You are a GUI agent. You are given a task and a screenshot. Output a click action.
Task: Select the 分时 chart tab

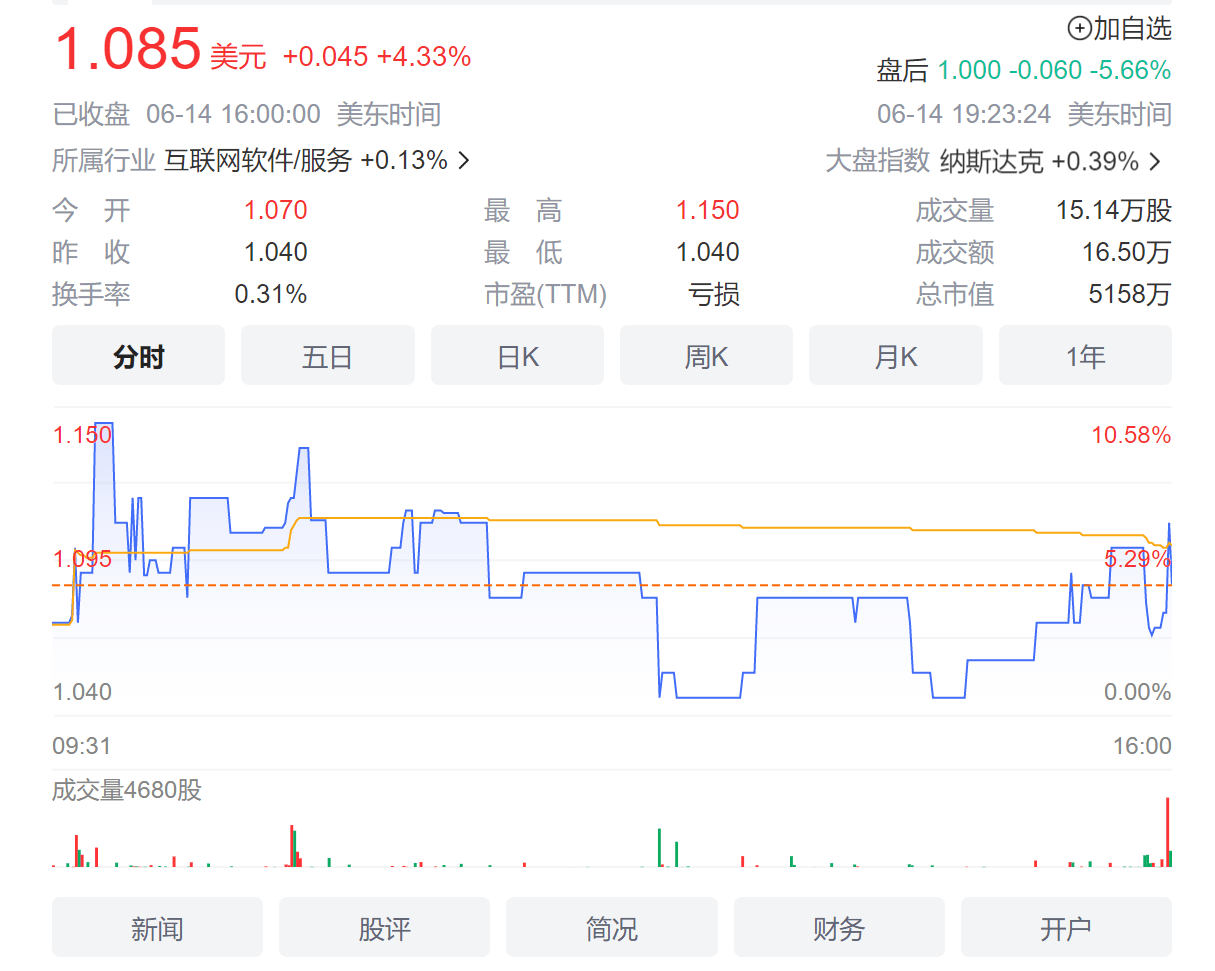(x=138, y=356)
